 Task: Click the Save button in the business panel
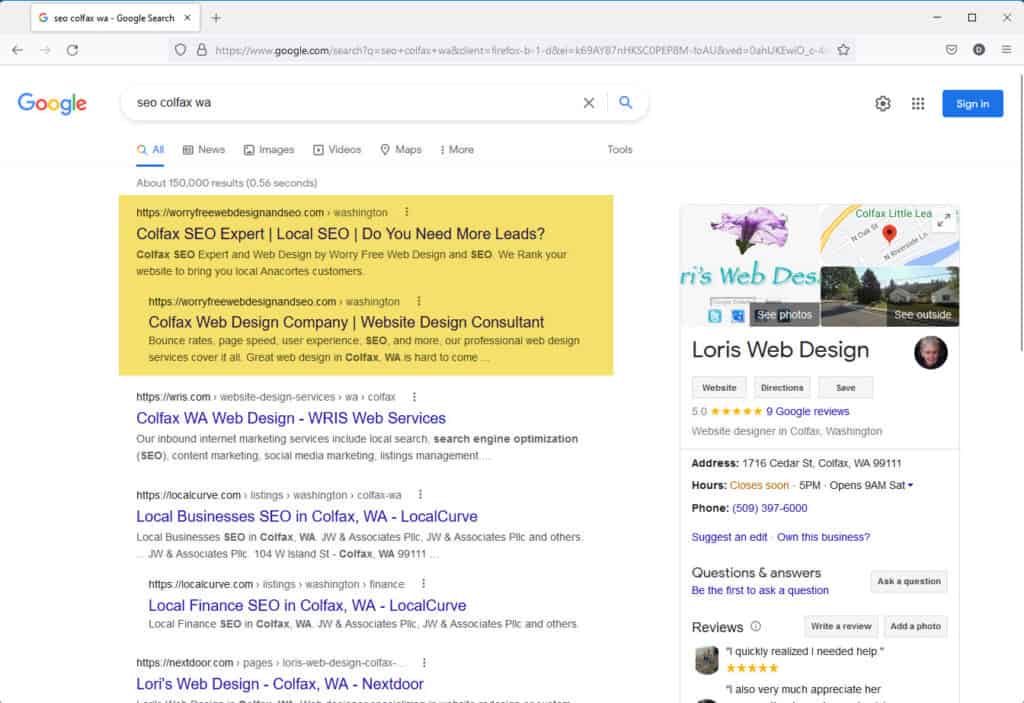pos(846,387)
